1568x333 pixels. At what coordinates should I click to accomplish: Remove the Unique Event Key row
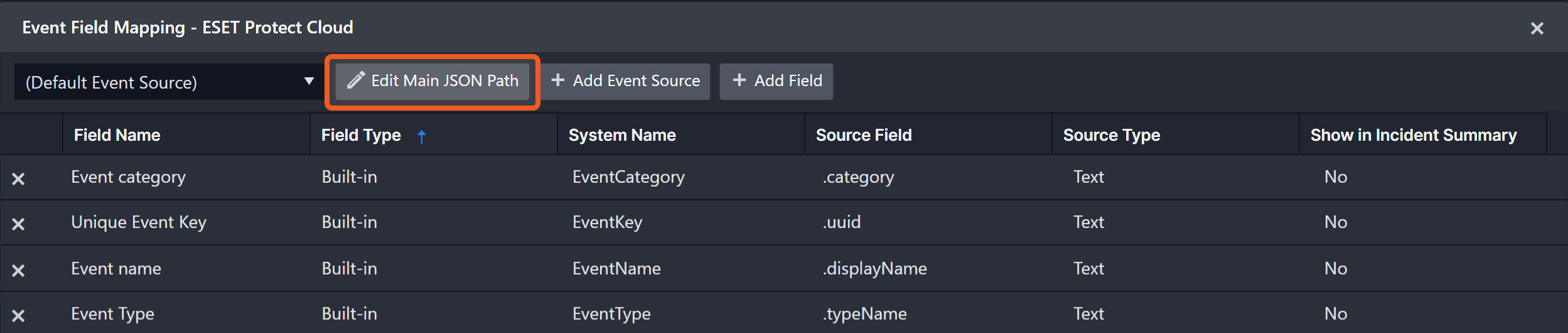click(18, 224)
